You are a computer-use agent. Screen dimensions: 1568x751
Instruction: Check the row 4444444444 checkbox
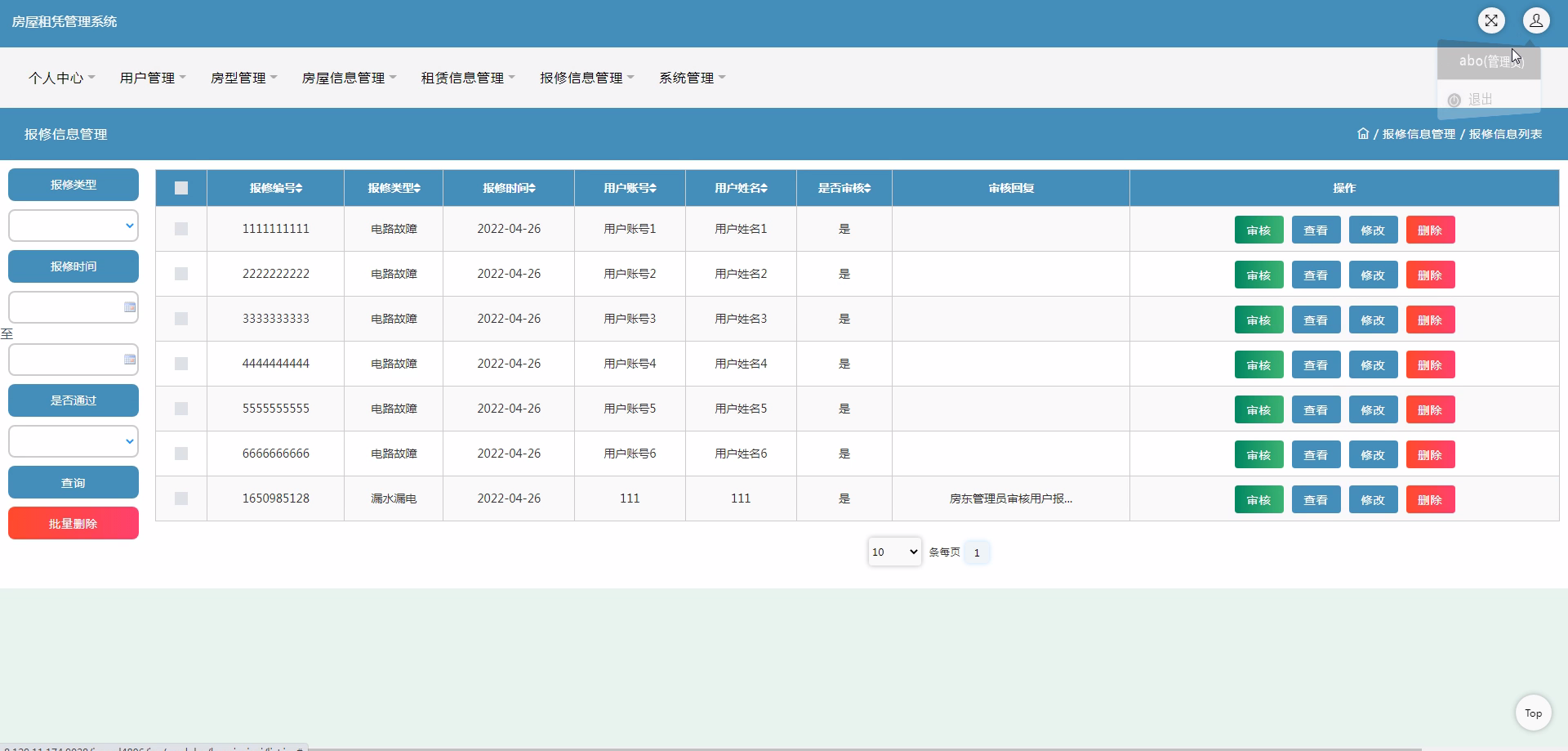(181, 364)
